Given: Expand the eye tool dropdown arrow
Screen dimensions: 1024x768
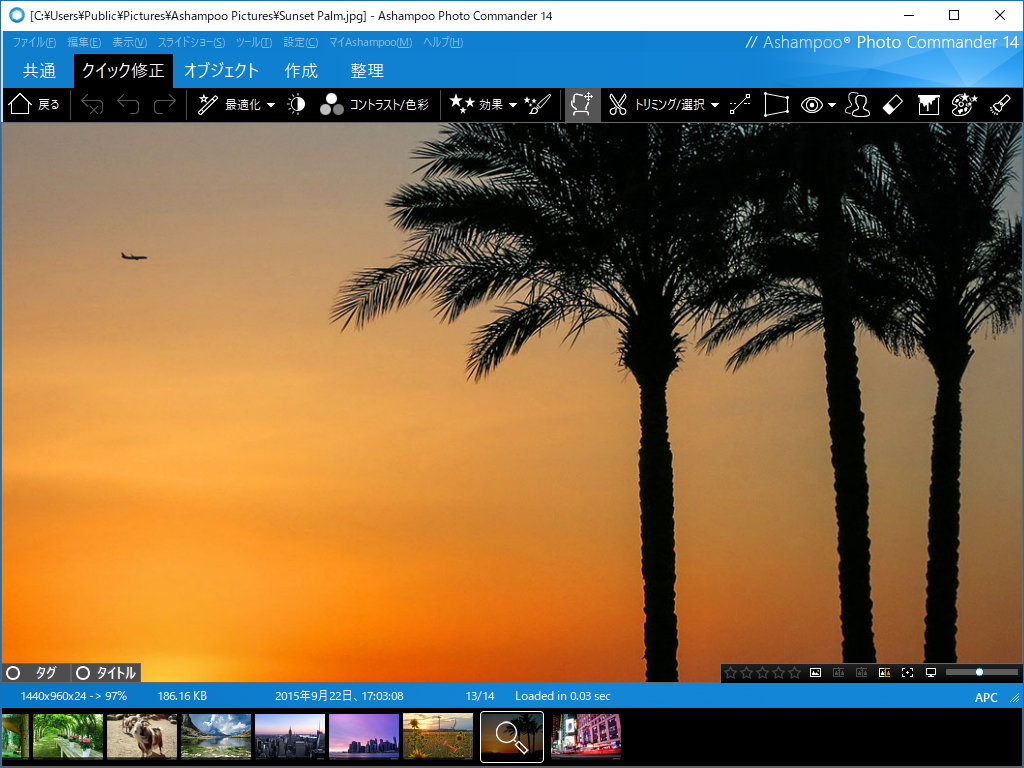Looking at the screenshot, I should coord(832,105).
